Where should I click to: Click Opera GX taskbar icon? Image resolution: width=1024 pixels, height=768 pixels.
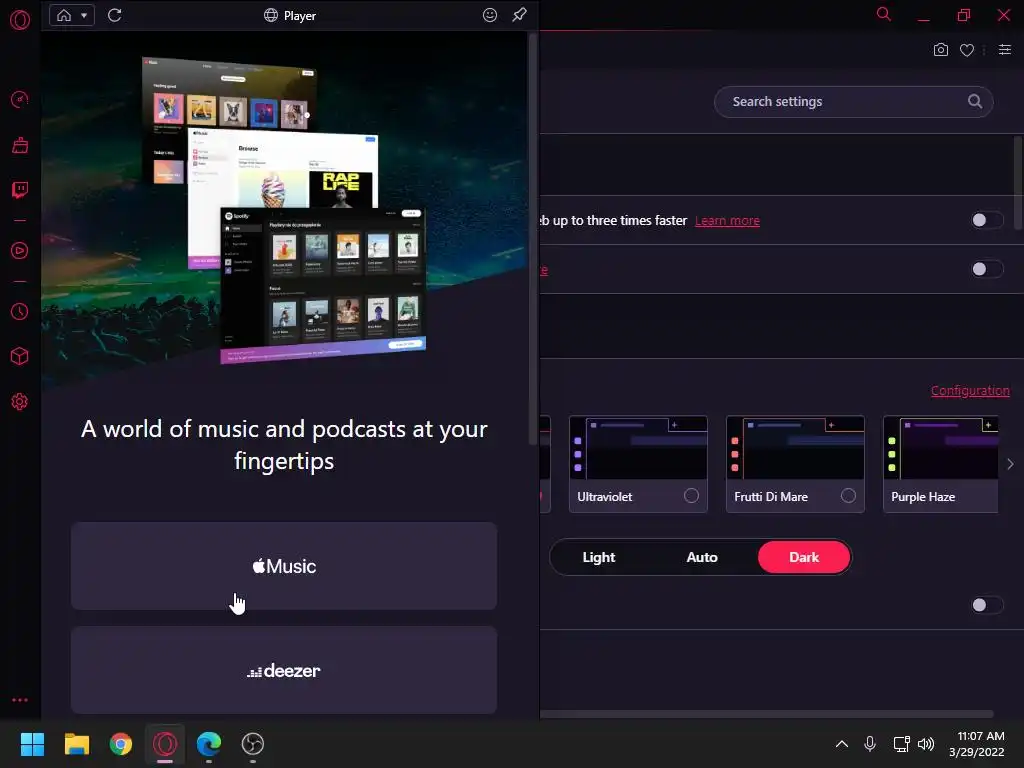pos(165,744)
